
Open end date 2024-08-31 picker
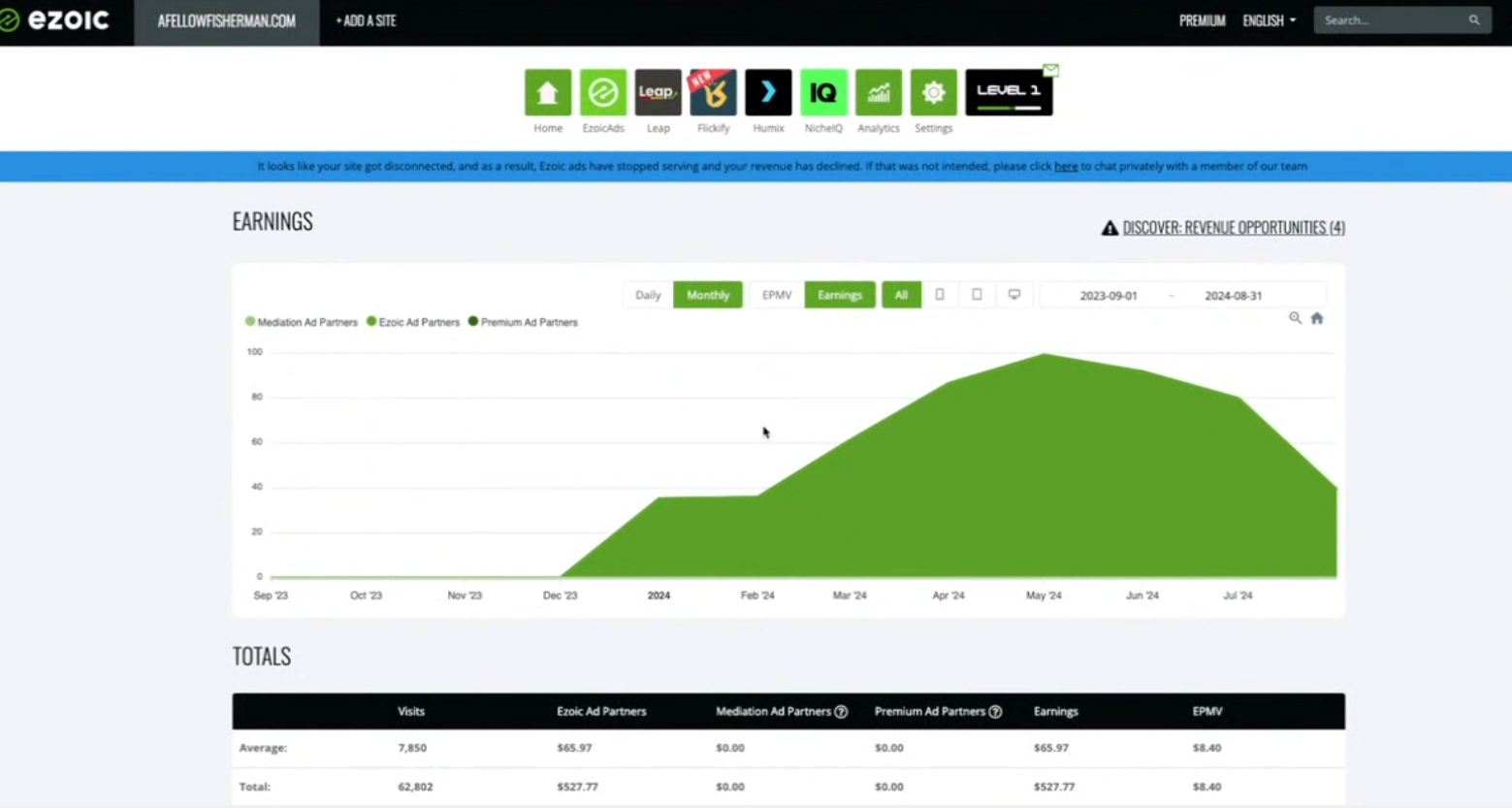click(x=1233, y=296)
